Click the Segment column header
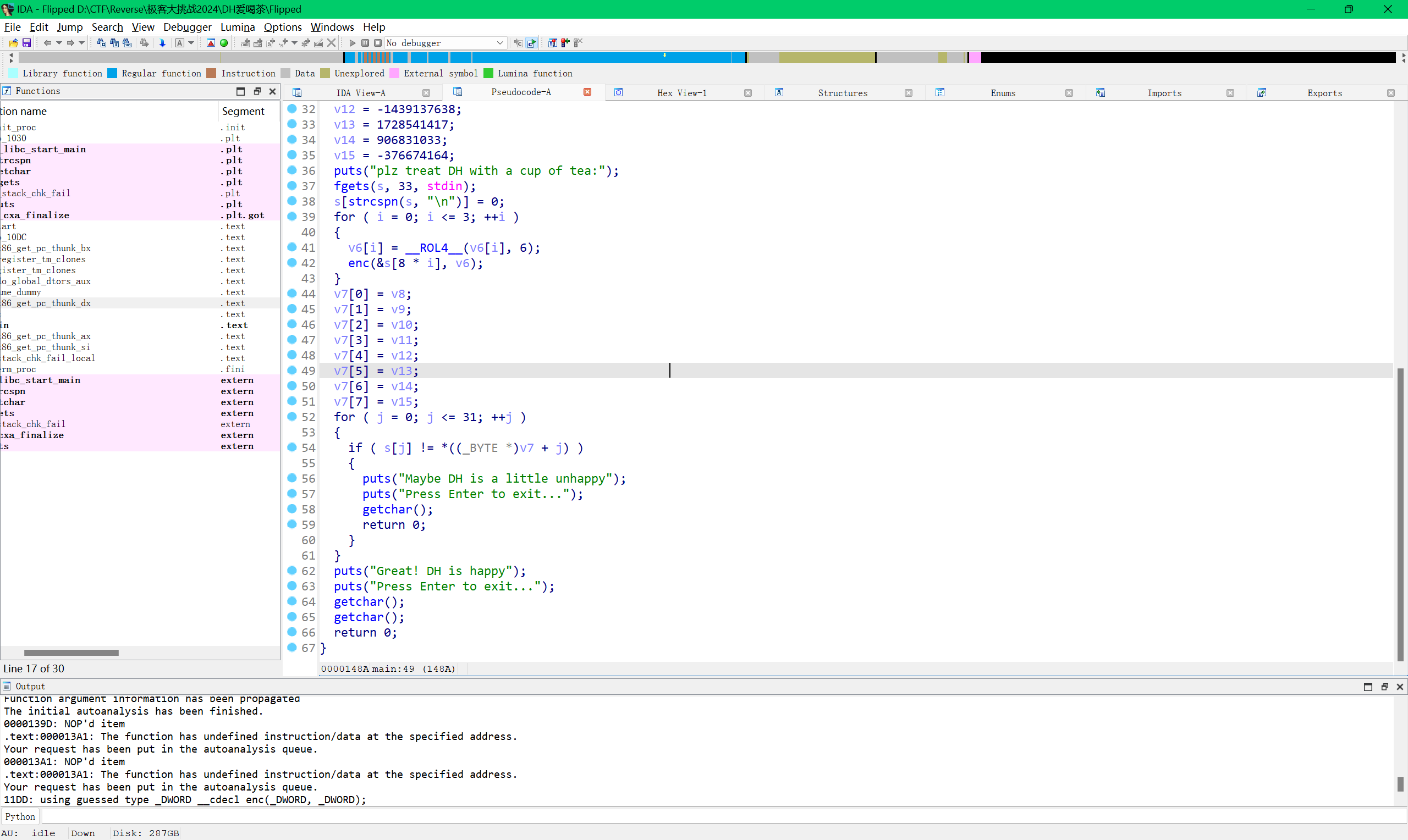The width and height of the screenshot is (1408, 840). tap(243, 111)
